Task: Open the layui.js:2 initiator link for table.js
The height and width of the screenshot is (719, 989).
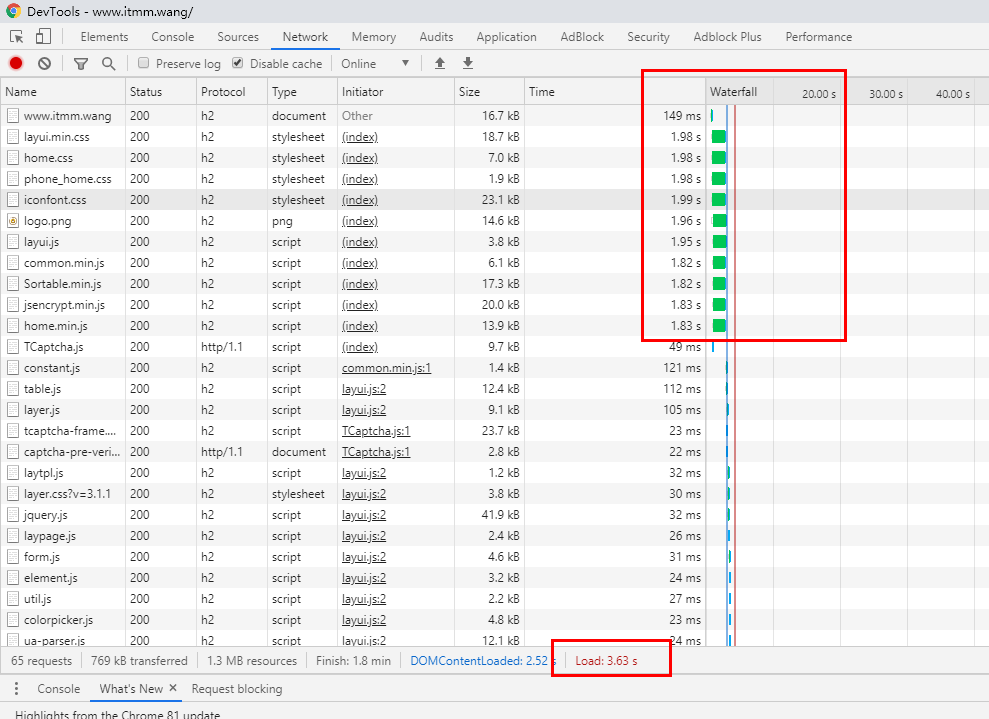Action: click(364, 389)
